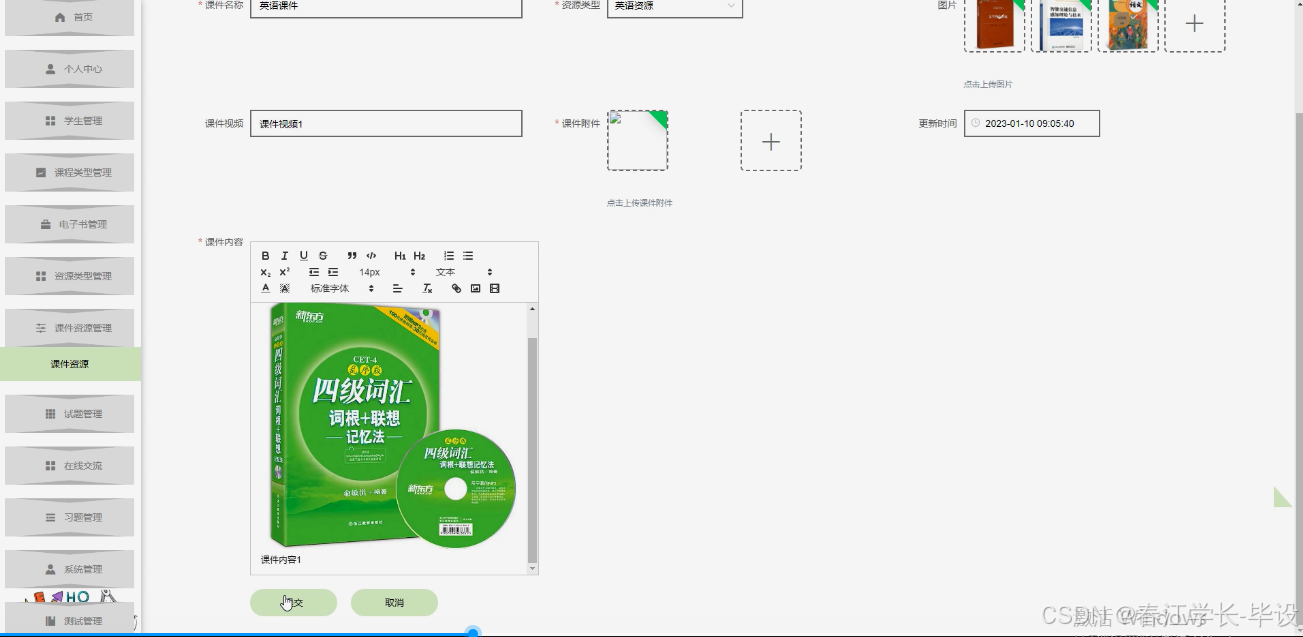Image resolution: width=1303 pixels, height=637 pixels.
Task: Open the text color picker
Action: pos(265,288)
